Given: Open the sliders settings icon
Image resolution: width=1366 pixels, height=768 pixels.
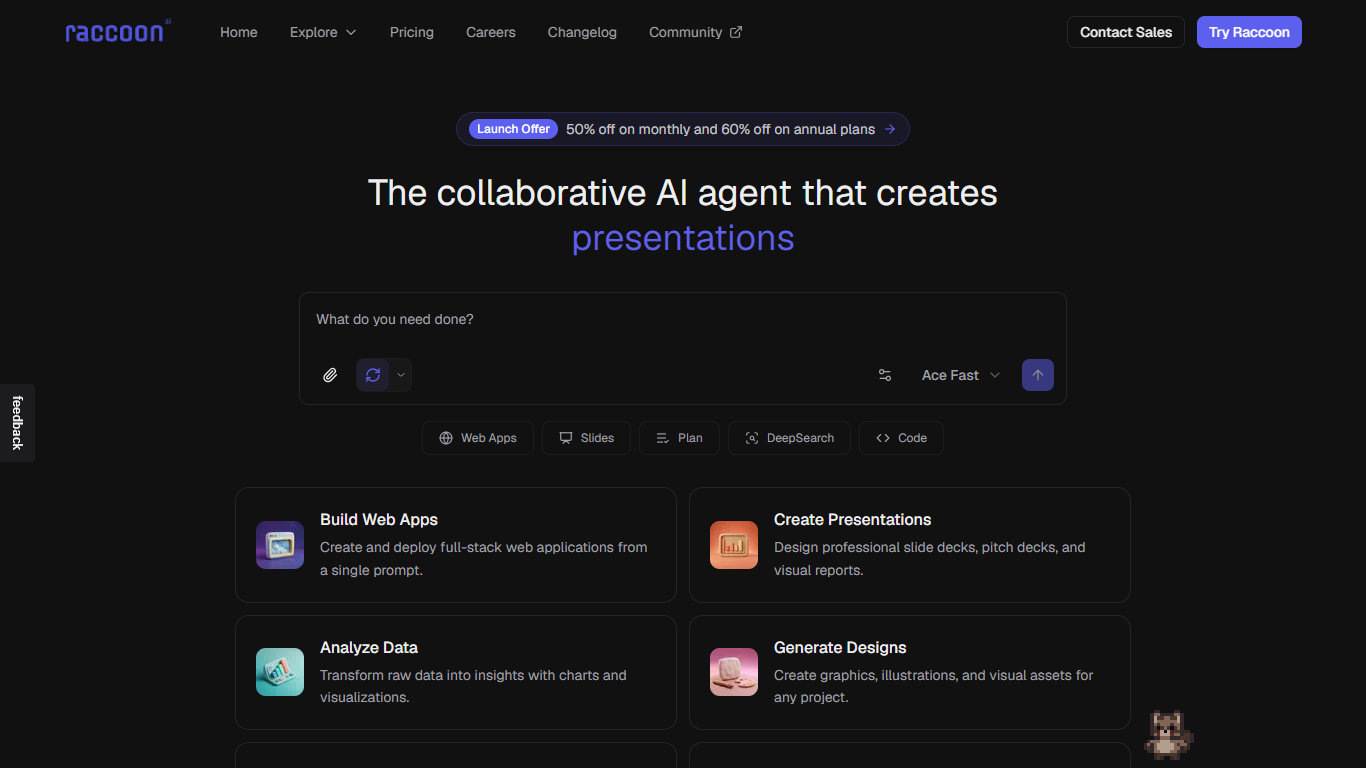Looking at the screenshot, I should point(885,375).
